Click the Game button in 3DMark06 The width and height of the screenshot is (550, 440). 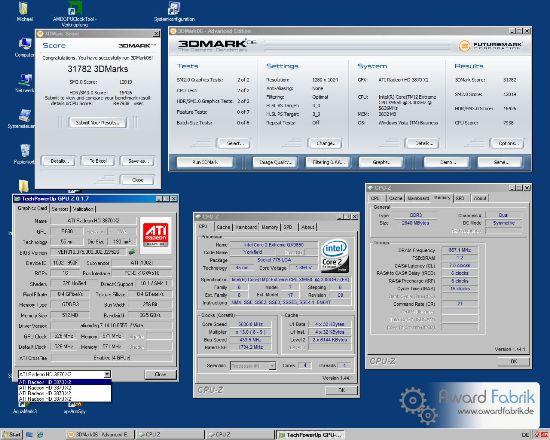click(499, 162)
